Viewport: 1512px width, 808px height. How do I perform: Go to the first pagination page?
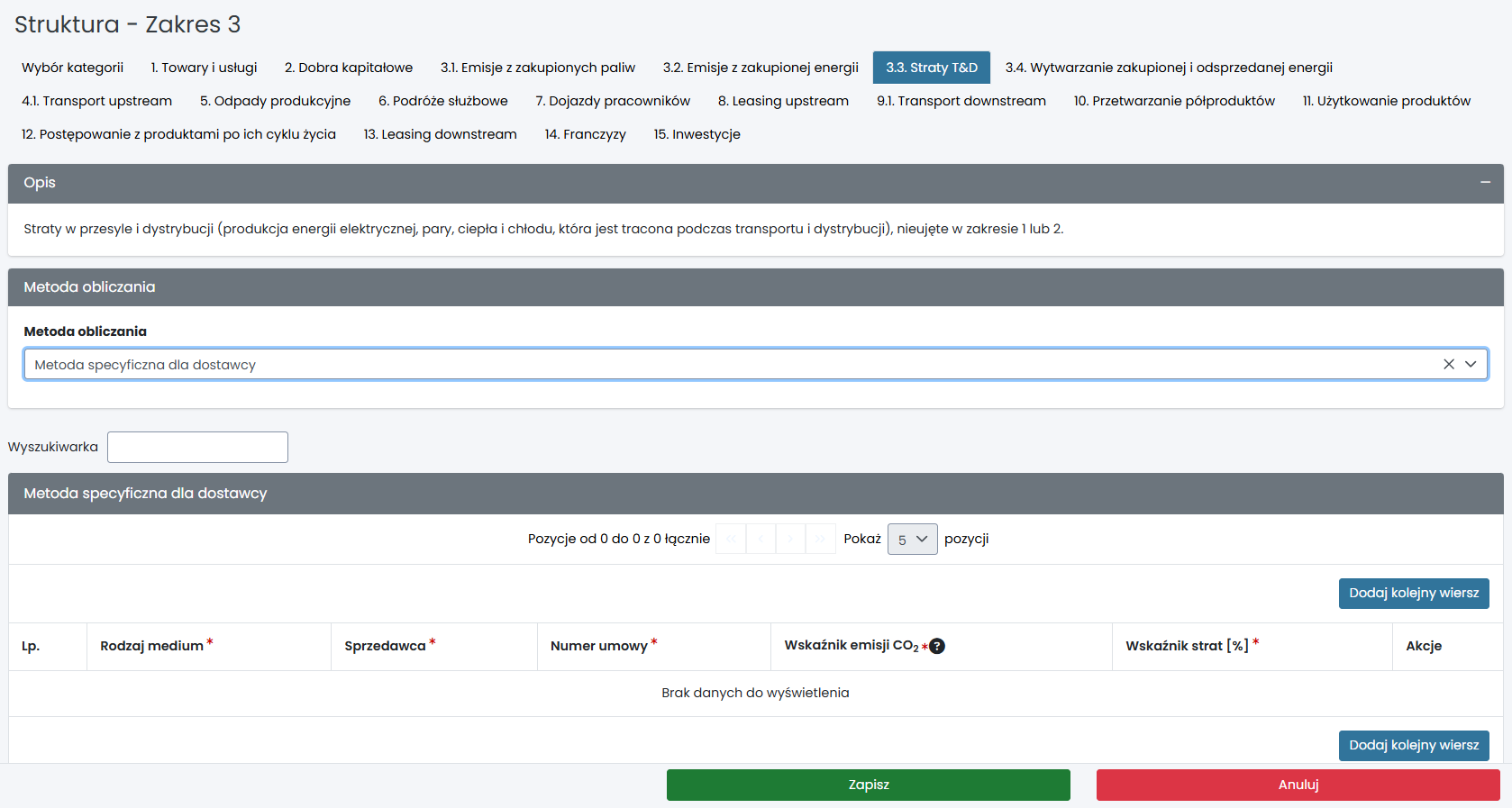[731, 539]
